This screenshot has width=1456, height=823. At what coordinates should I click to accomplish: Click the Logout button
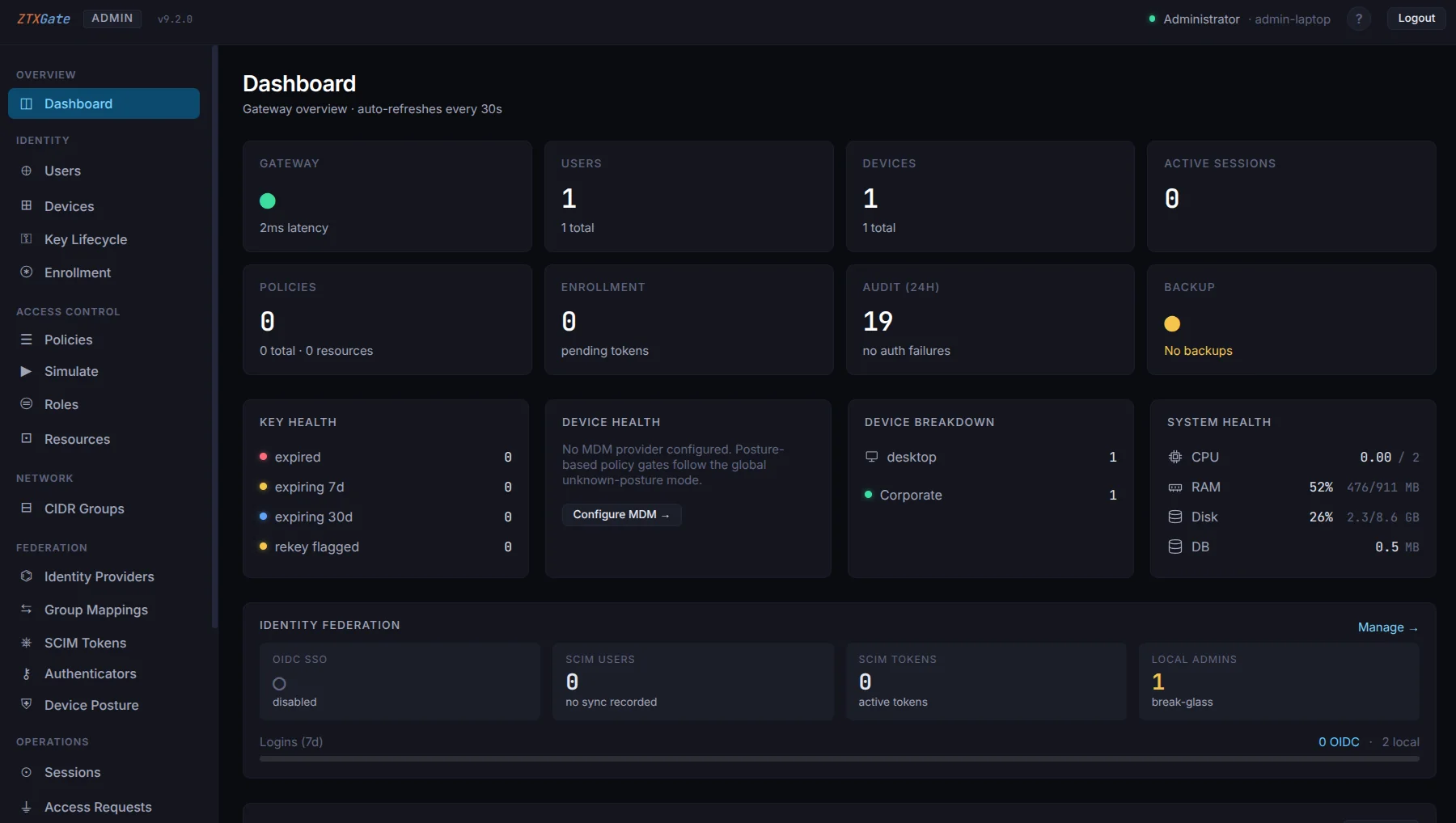tap(1416, 18)
